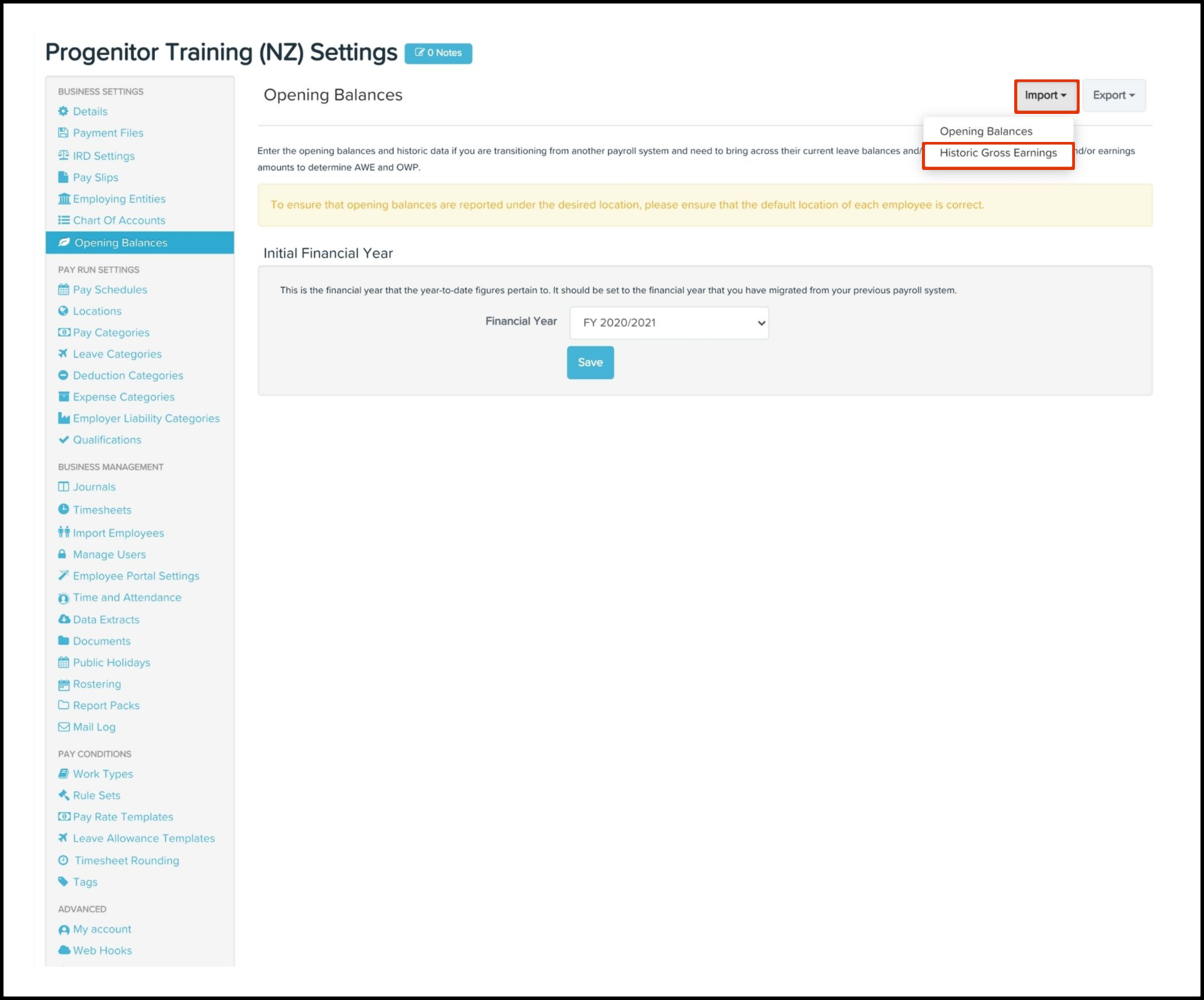Screen dimensions: 1204x1000
Task: Click the cloud download icon for Data Extracts
Action: point(64,619)
